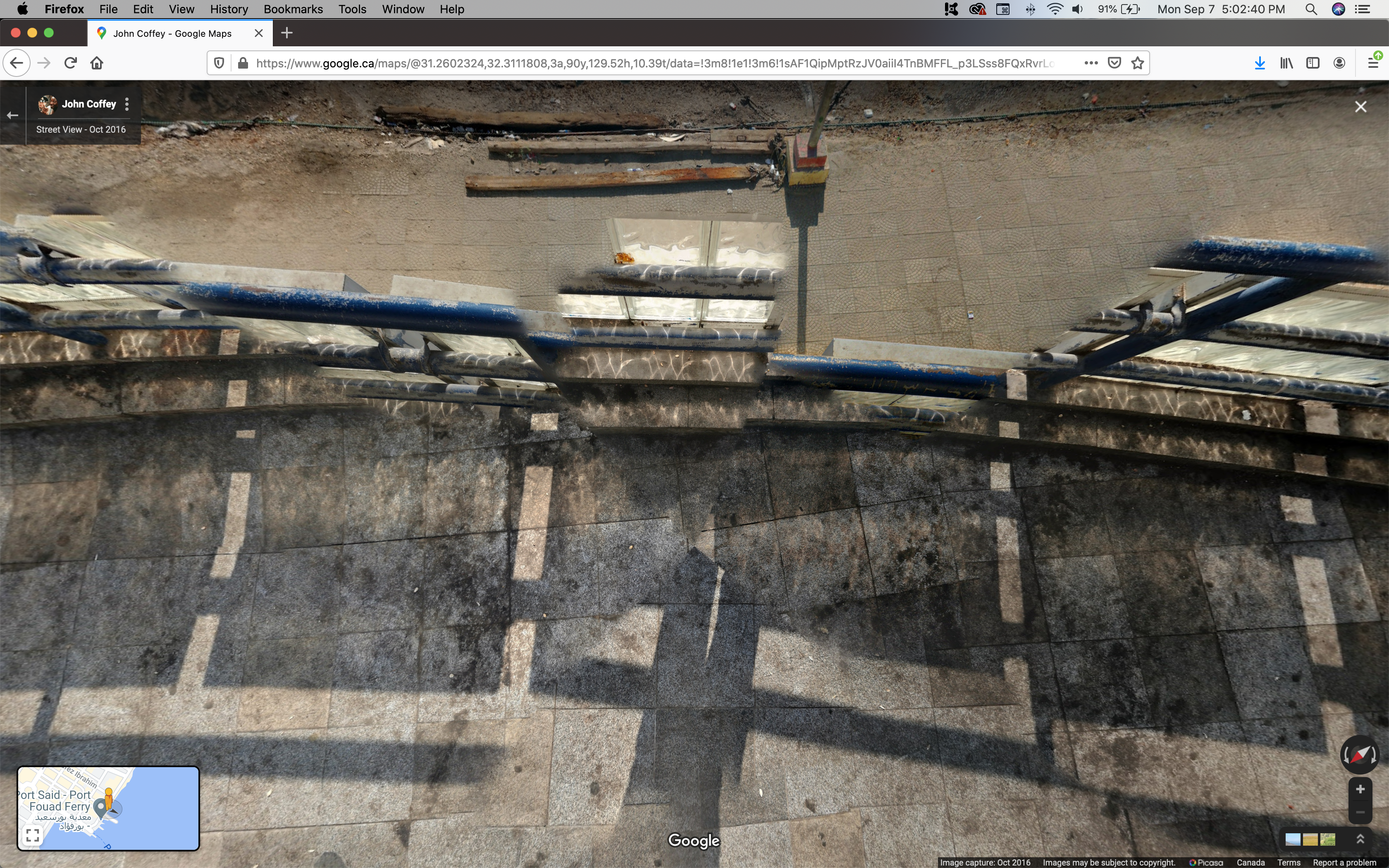
Task: Open the History menu
Action: [229, 9]
